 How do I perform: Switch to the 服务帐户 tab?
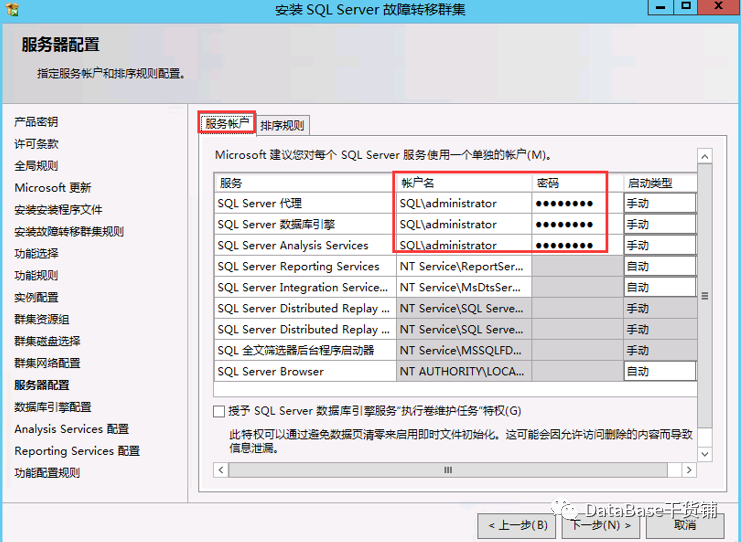click(227, 123)
